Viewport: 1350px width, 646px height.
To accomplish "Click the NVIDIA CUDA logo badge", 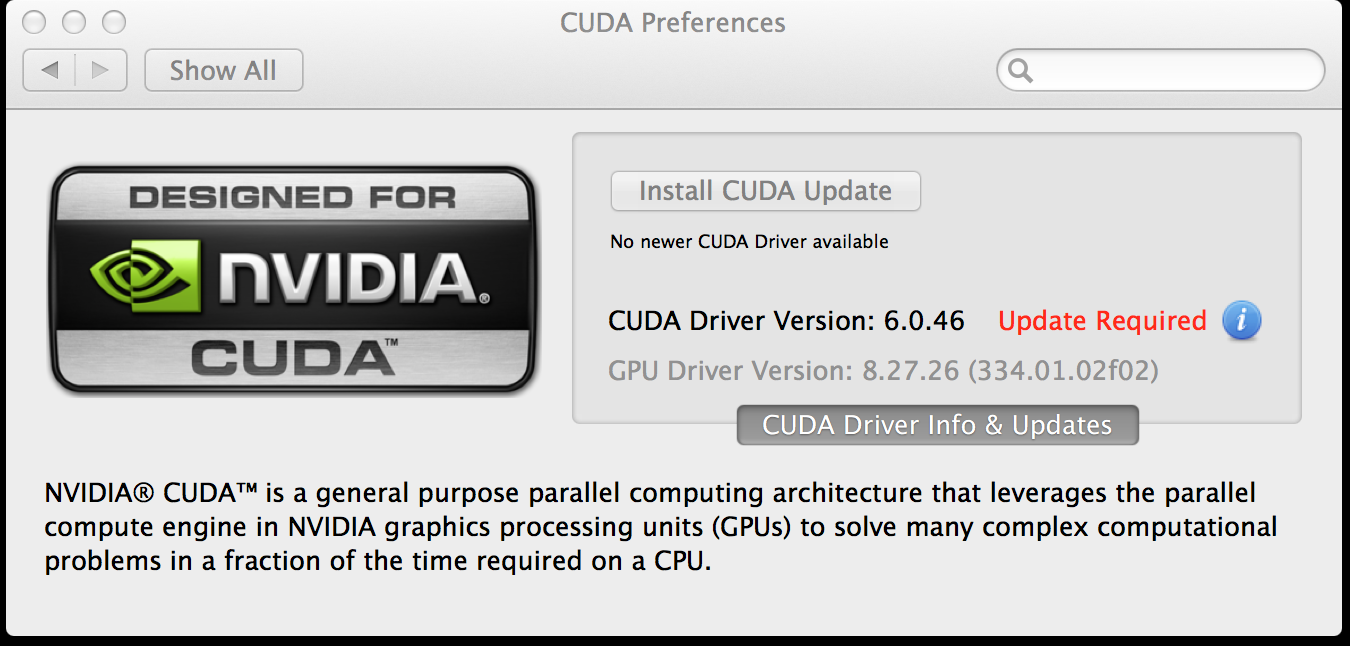I will click(x=293, y=279).
